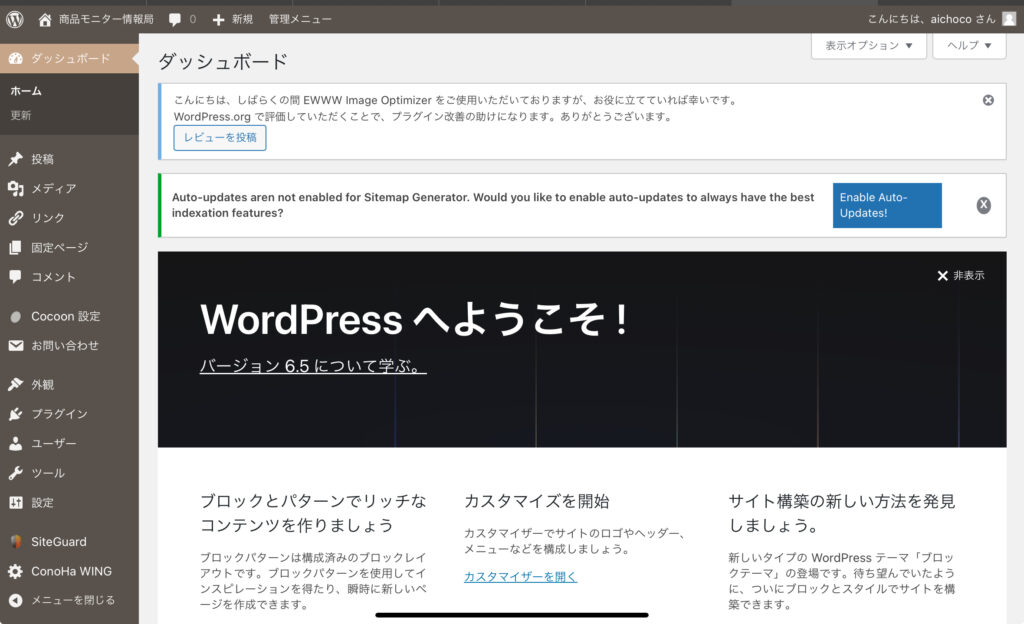Viewport: 1024px width, 624px height.
Task: Open the comments bubble icon in admin bar
Action: point(175,20)
